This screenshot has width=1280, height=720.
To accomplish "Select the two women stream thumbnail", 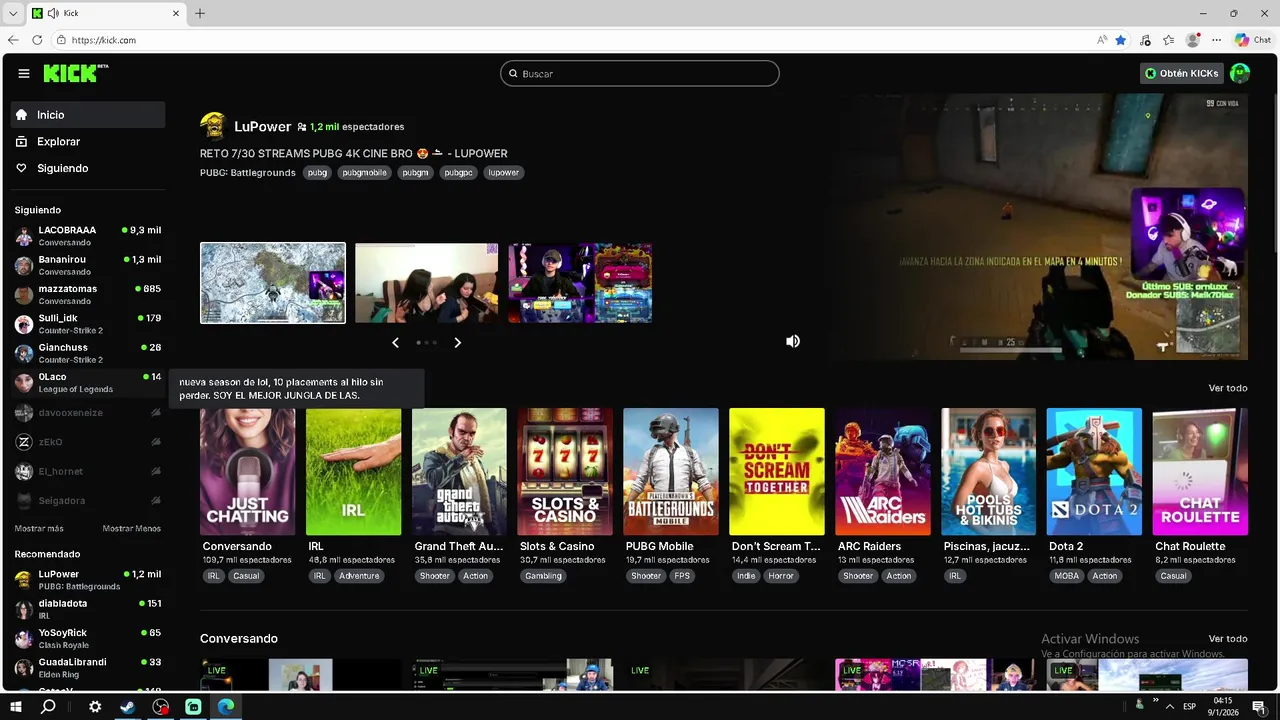I will pos(427,283).
